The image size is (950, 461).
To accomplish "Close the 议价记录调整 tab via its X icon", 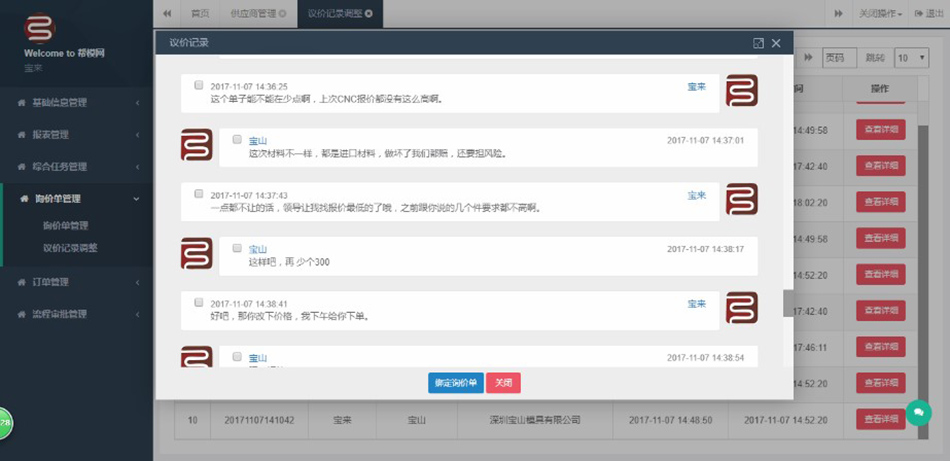I will point(369,13).
